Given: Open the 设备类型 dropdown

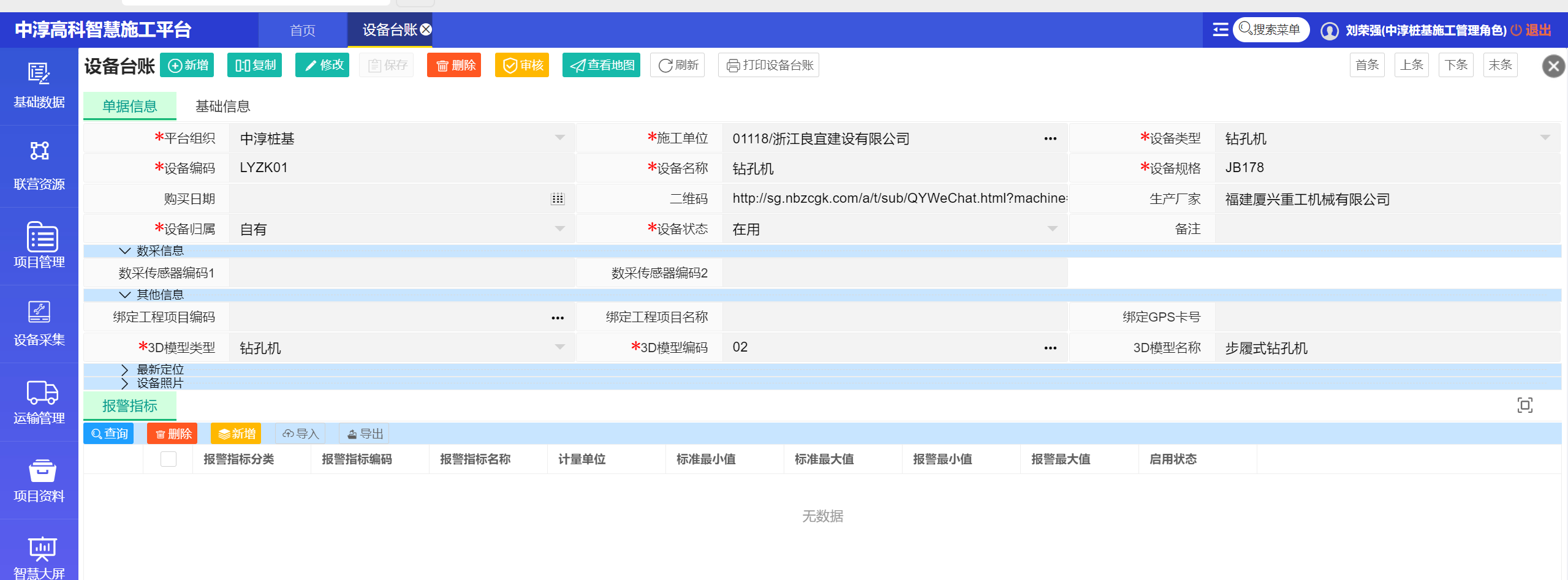Looking at the screenshot, I should coord(1545,138).
